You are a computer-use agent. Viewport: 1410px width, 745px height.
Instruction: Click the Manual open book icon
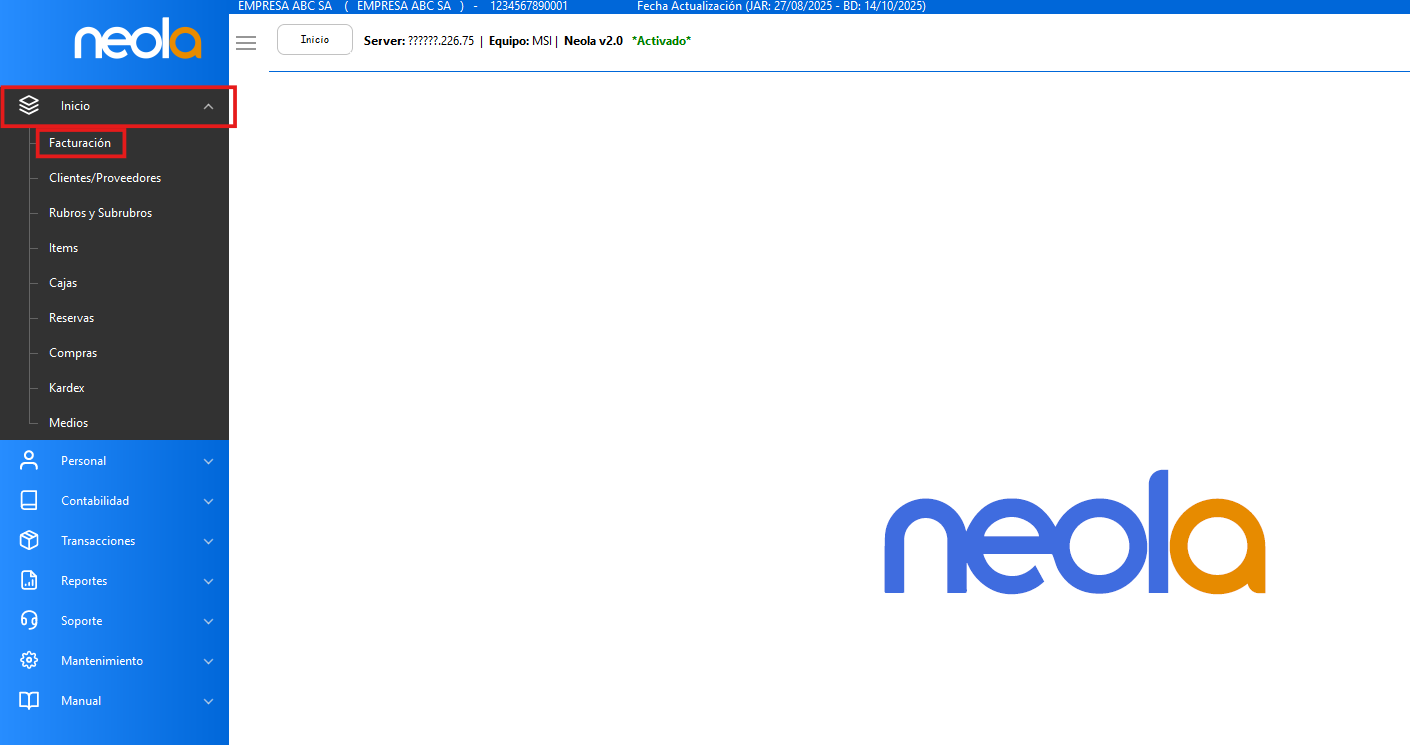(29, 701)
